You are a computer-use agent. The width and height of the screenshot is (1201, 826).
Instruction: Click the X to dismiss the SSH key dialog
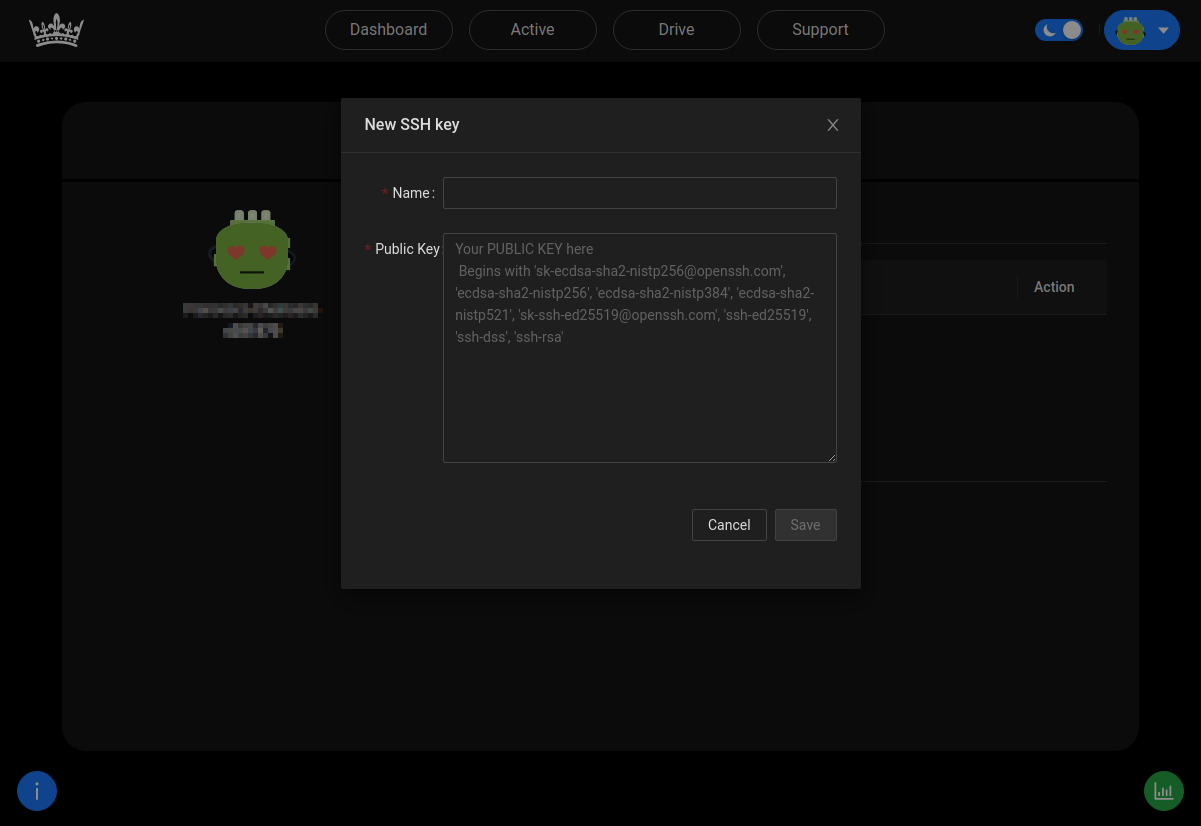pos(832,125)
